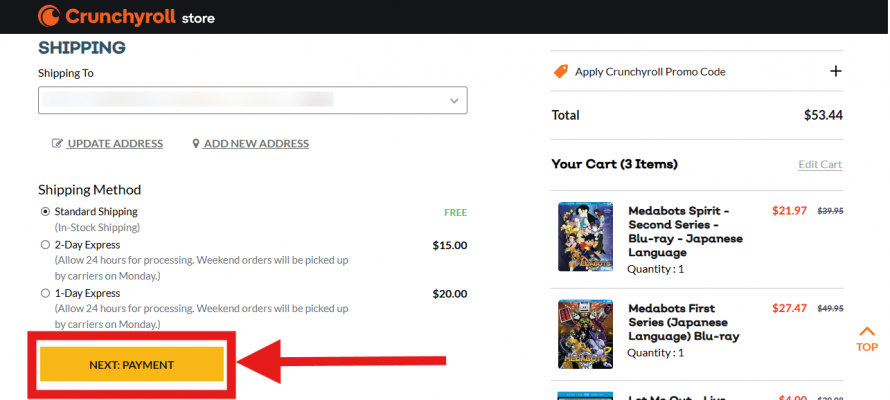Click the Crunchyroll logo icon

[48, 17]
